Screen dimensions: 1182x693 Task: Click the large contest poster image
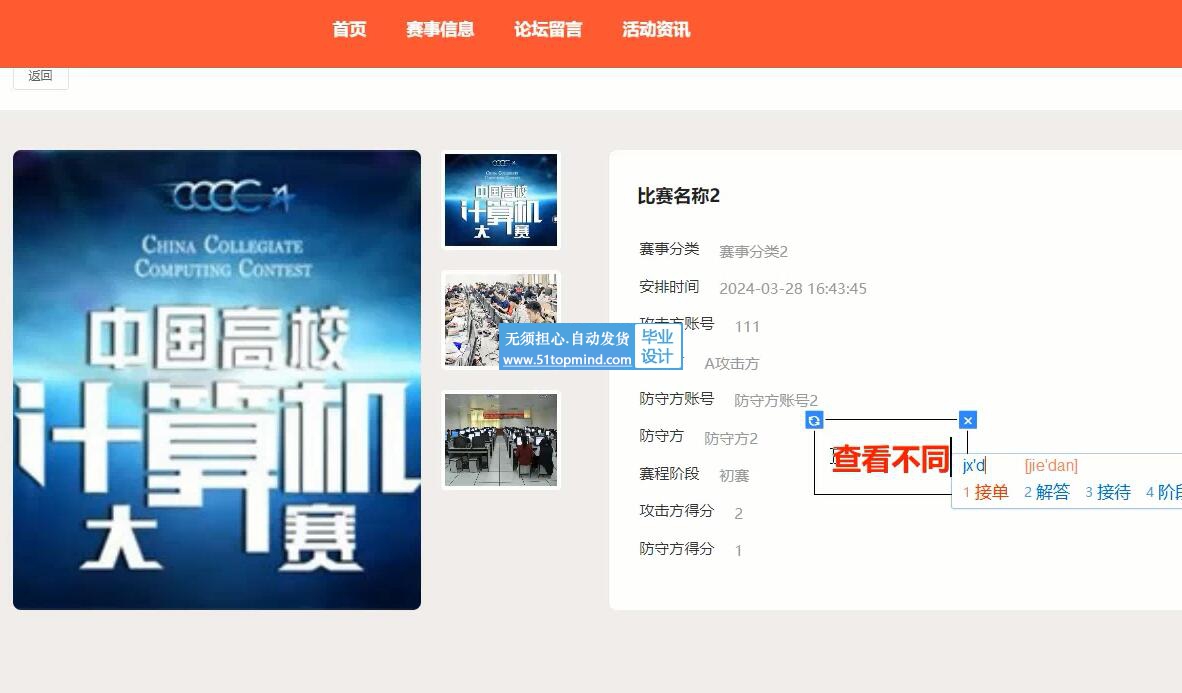click(217, 380)
